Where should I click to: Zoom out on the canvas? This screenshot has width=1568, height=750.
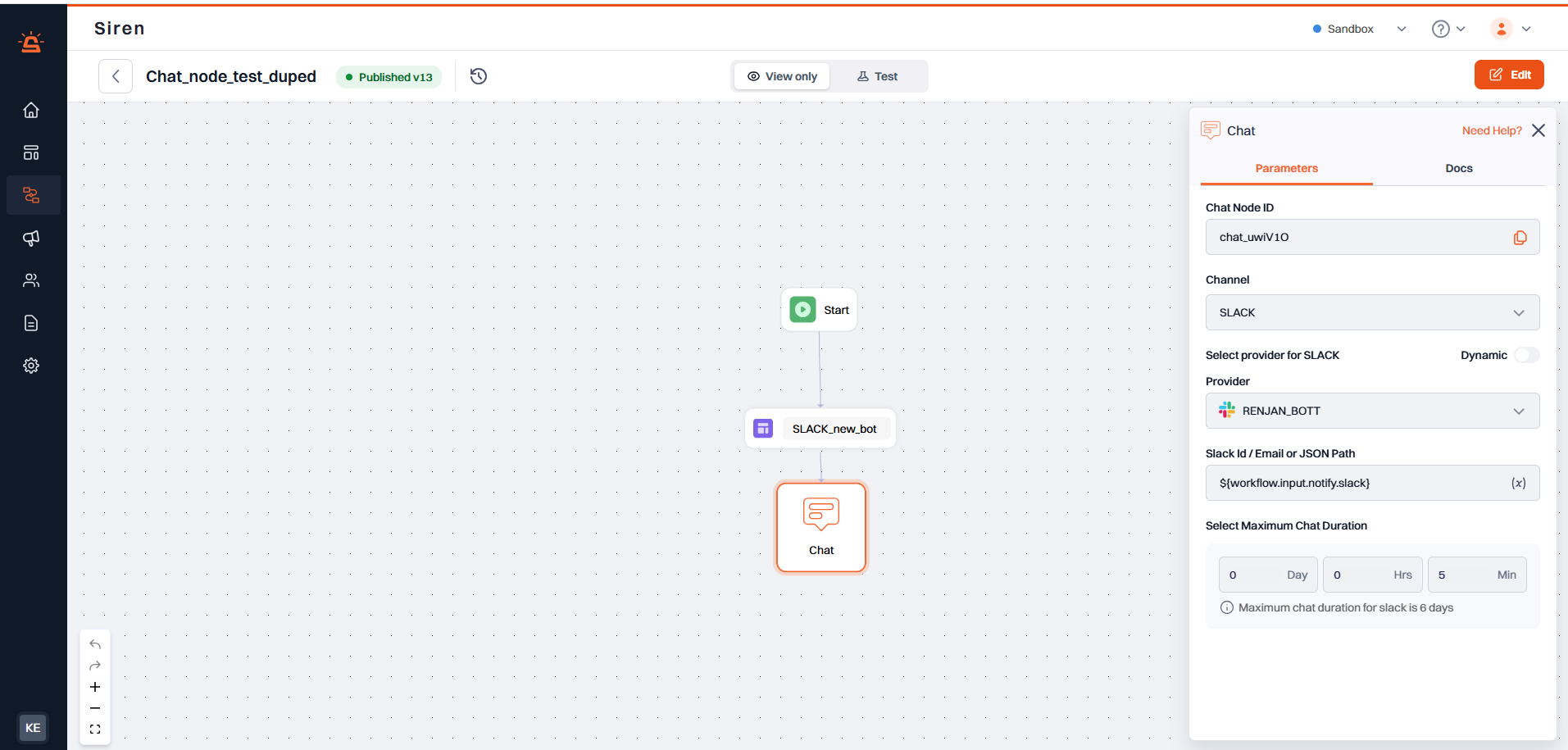coord(95,708)
